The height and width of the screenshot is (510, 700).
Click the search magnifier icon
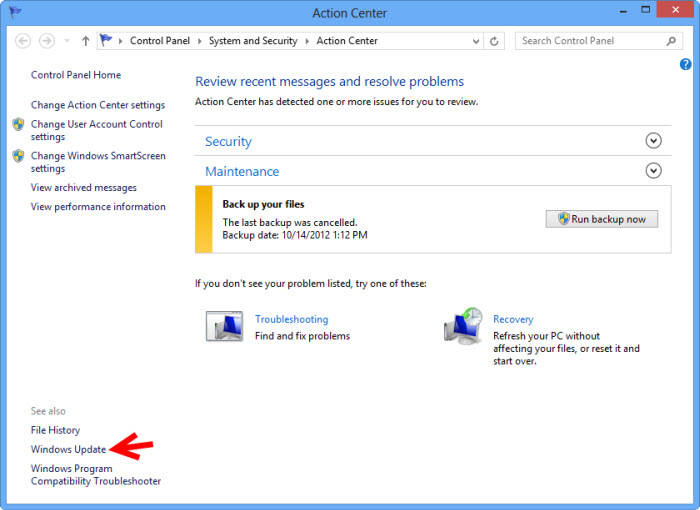coord(671,41)
